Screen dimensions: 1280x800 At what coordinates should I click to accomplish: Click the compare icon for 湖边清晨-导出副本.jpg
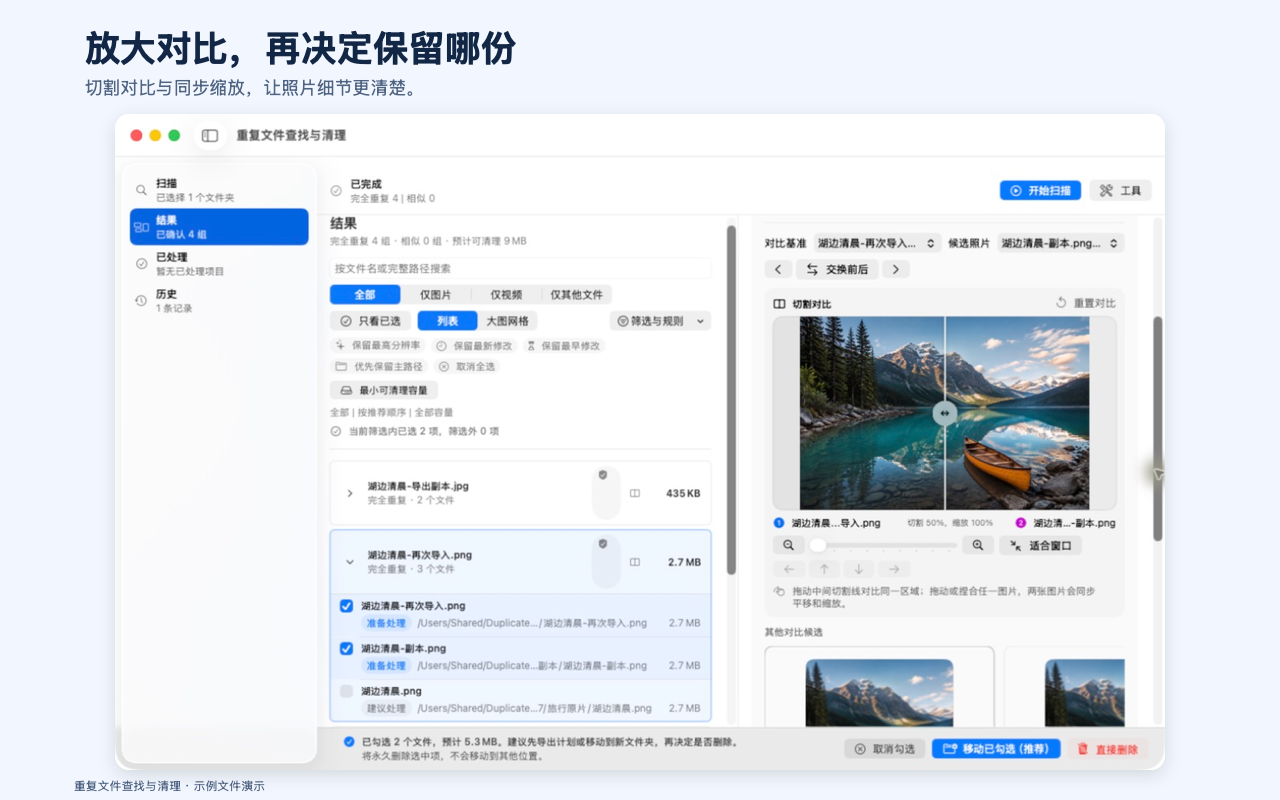[635, 493]
